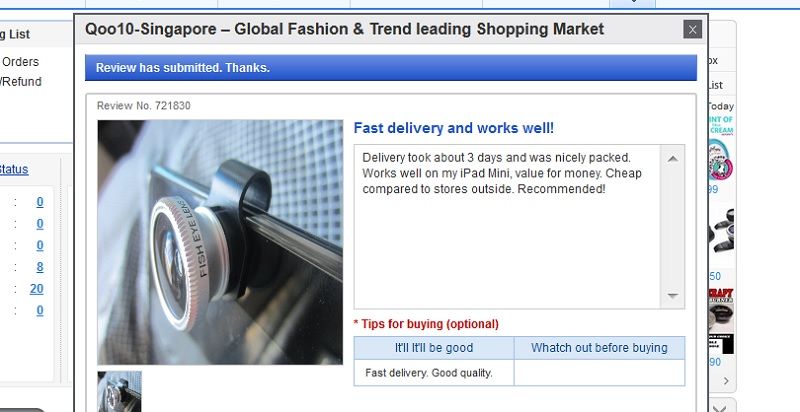Image resolution: width=800 pixels, height=412 pixels.
Task: Open the count link showing 8
Action: point(39,267)
